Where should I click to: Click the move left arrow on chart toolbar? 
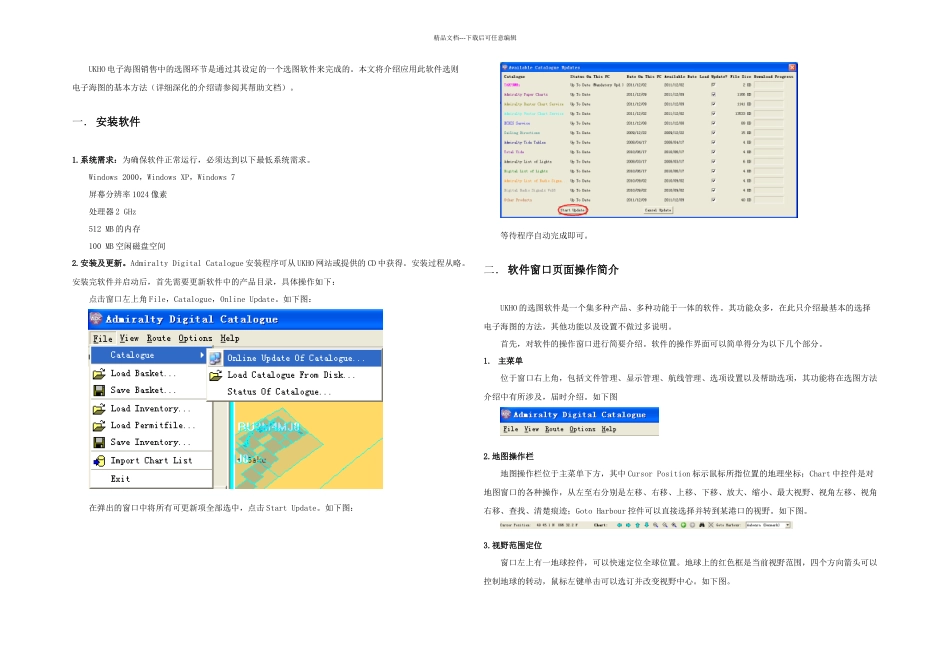[619, 525]
